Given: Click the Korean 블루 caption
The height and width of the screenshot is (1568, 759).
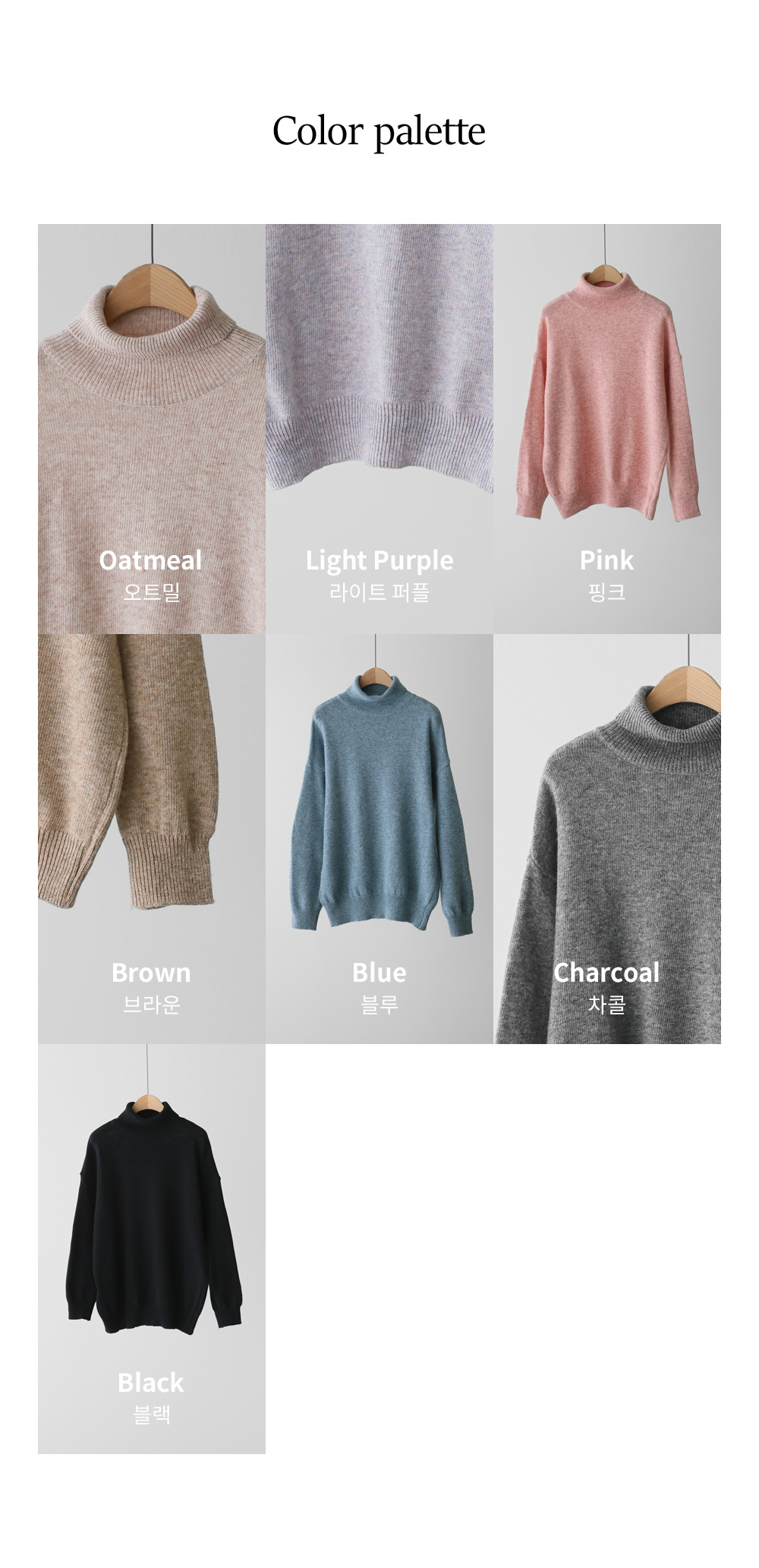Looking at the screenshot, I should pyautogui.click(x=379, y=1005).
